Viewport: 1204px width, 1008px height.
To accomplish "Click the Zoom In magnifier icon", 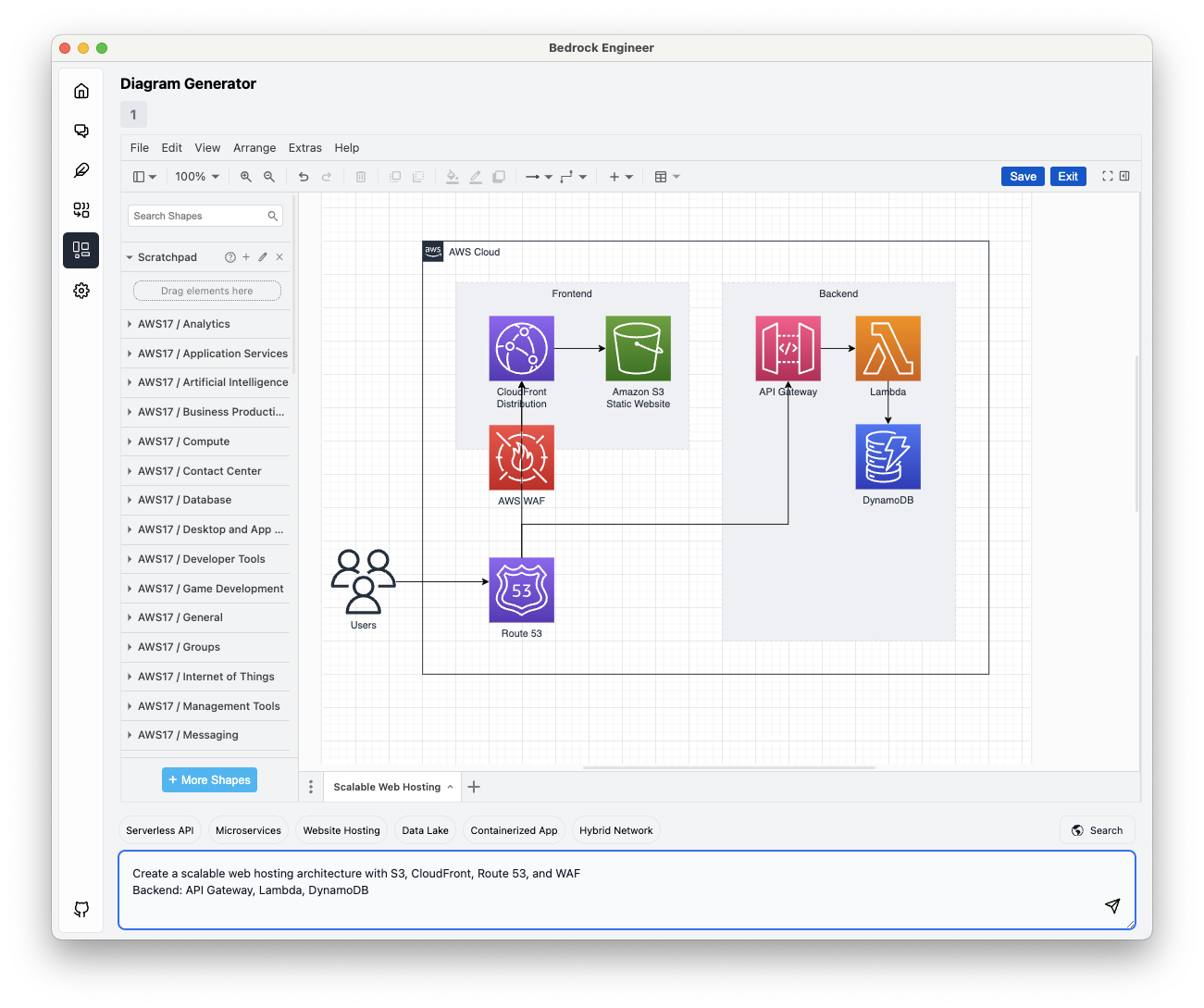I will (246, 177).
